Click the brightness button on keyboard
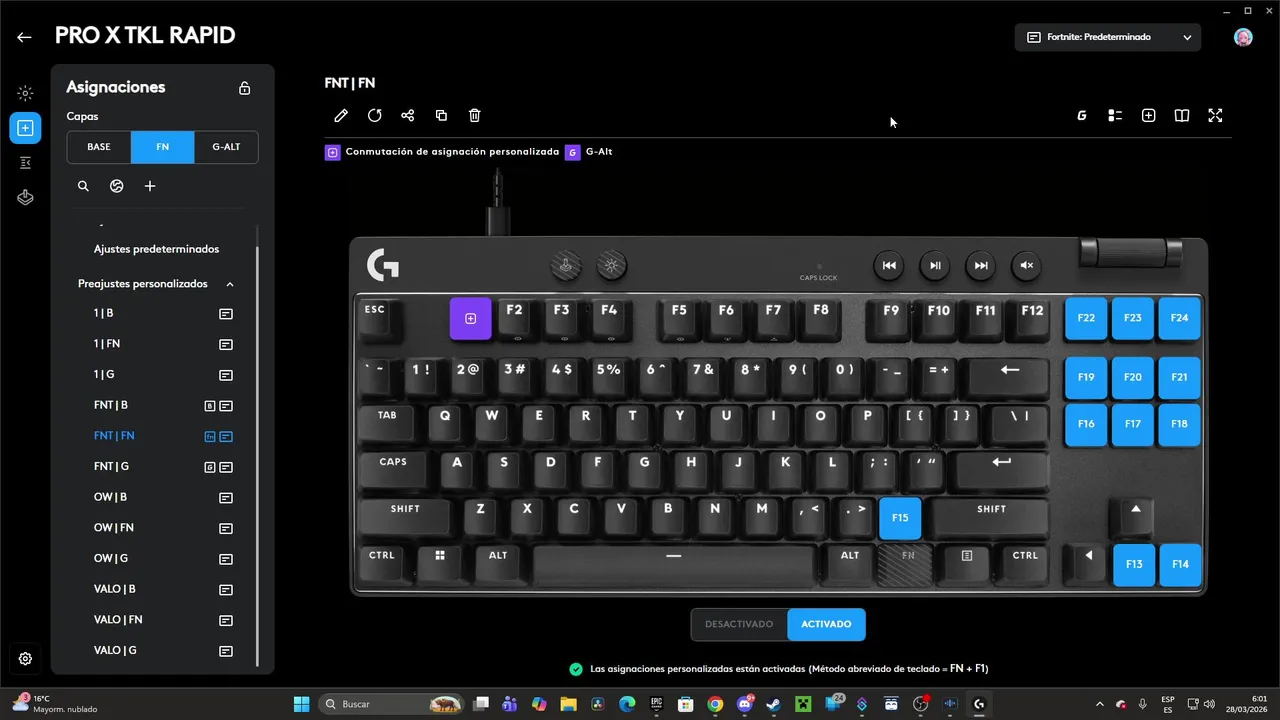Viewport: 1280px width, 720px height. click(x=612, y=266)
